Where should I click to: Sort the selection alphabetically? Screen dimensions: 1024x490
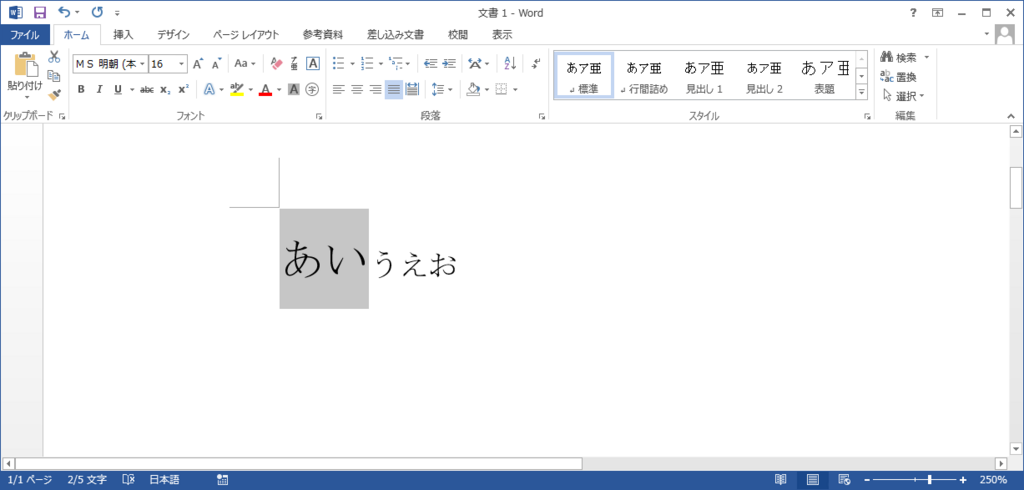point(510,63)
